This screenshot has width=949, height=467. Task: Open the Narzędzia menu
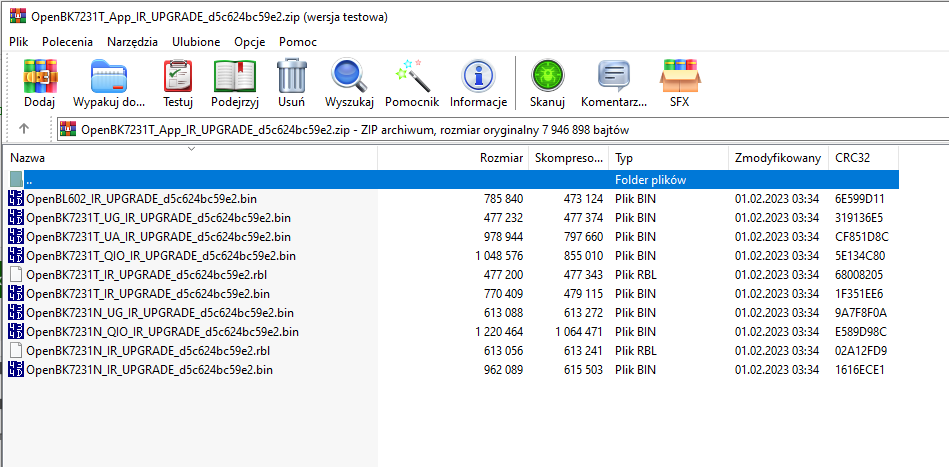click(133, 42)
